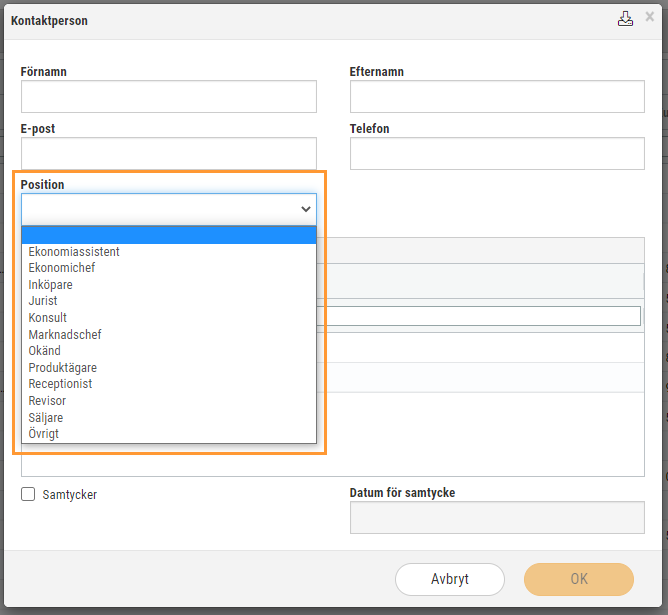Click the OK button
The width and height of the screenshot is (668, 615).
(x=579, y=579)
